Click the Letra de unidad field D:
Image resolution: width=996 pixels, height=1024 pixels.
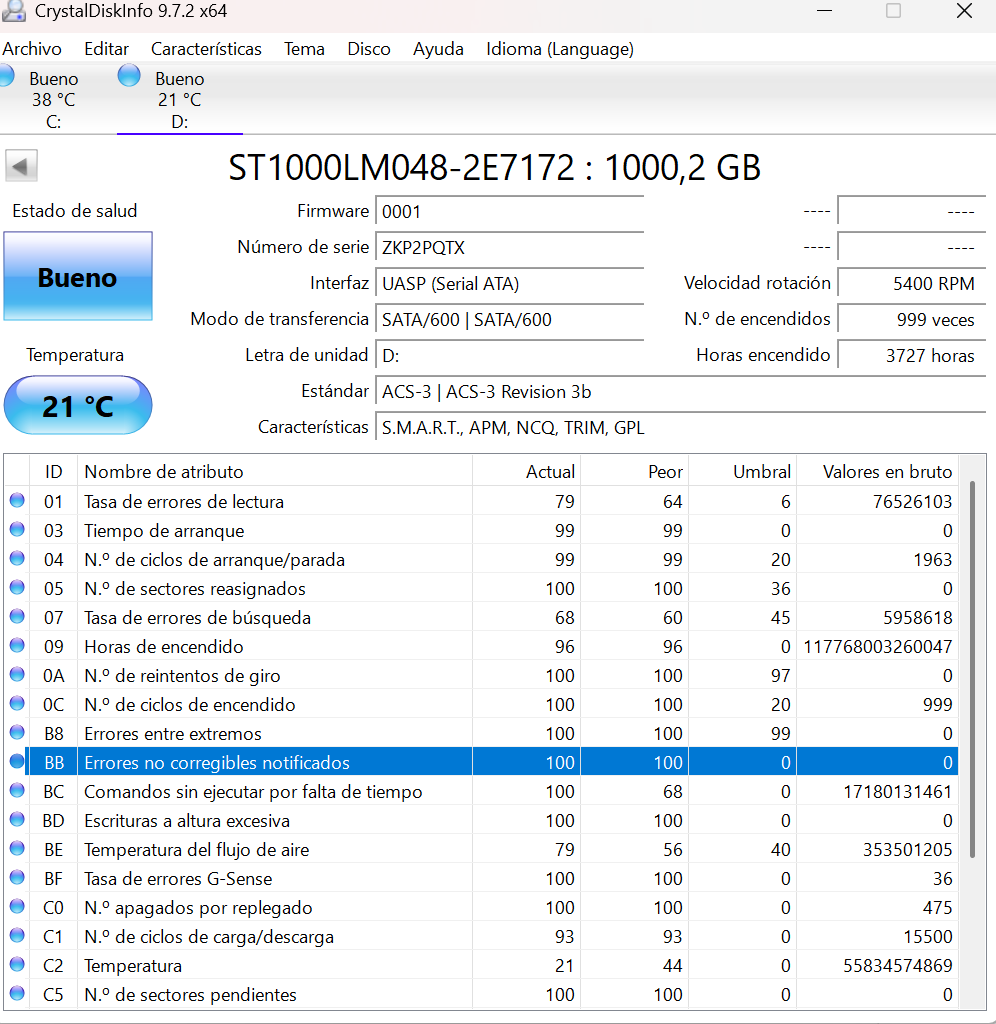[x=509, y=355]
